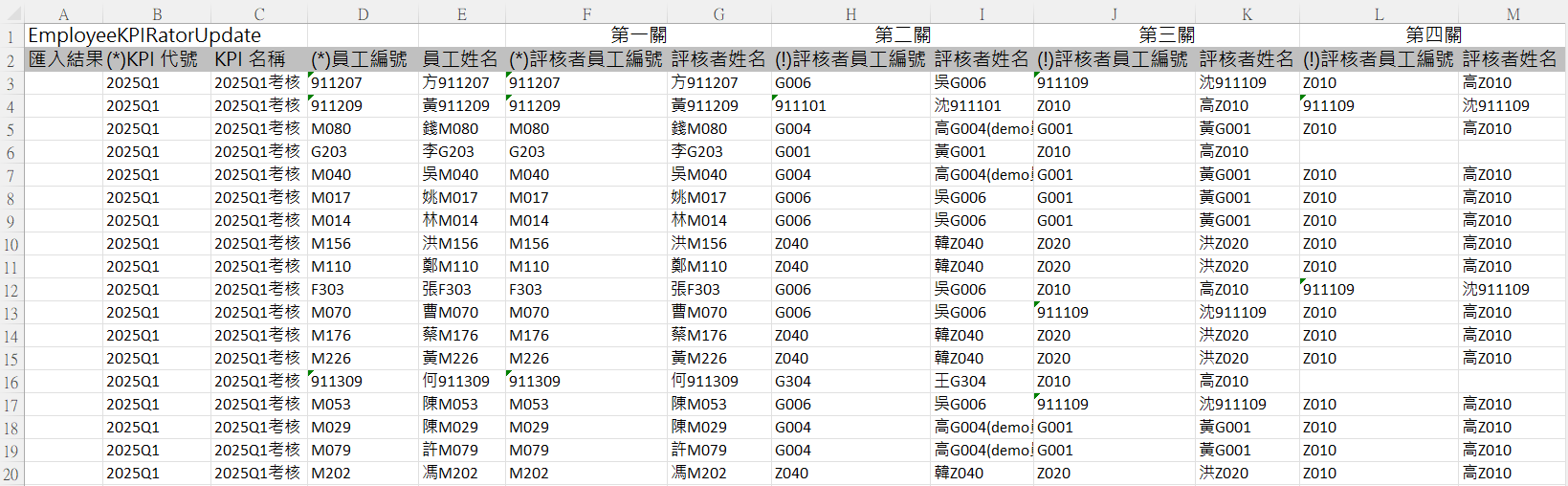1568x486 pixels.
Task: Select cell 911101 in column H
Action: (801, 106)
